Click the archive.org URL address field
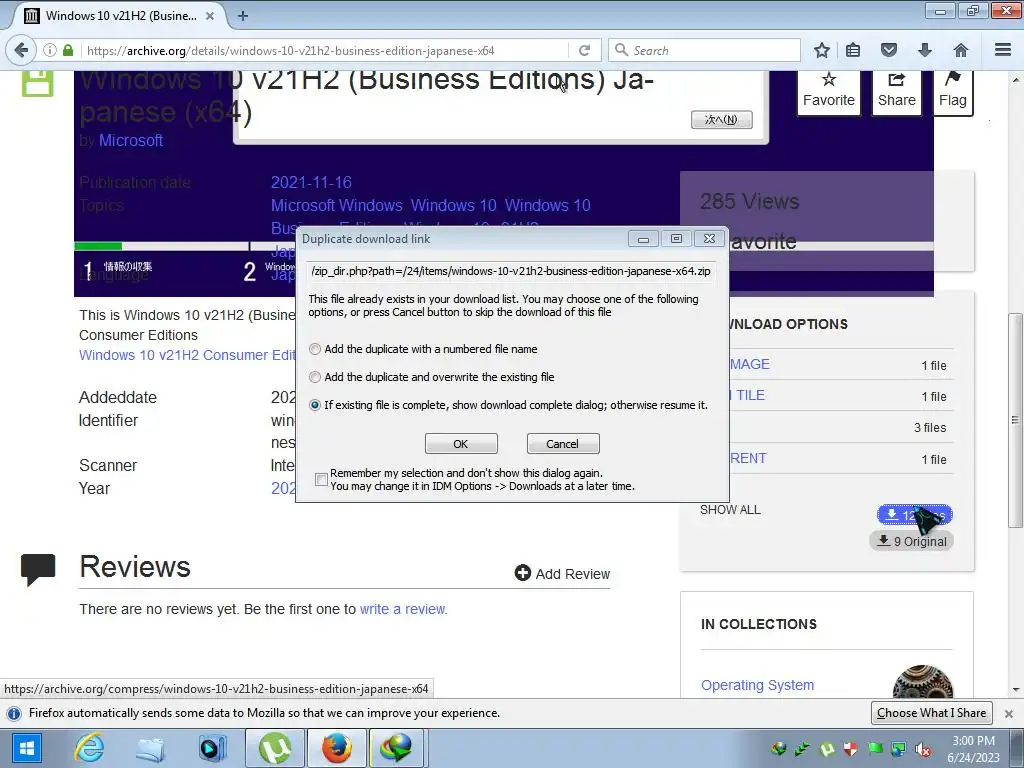 [325, 50]
